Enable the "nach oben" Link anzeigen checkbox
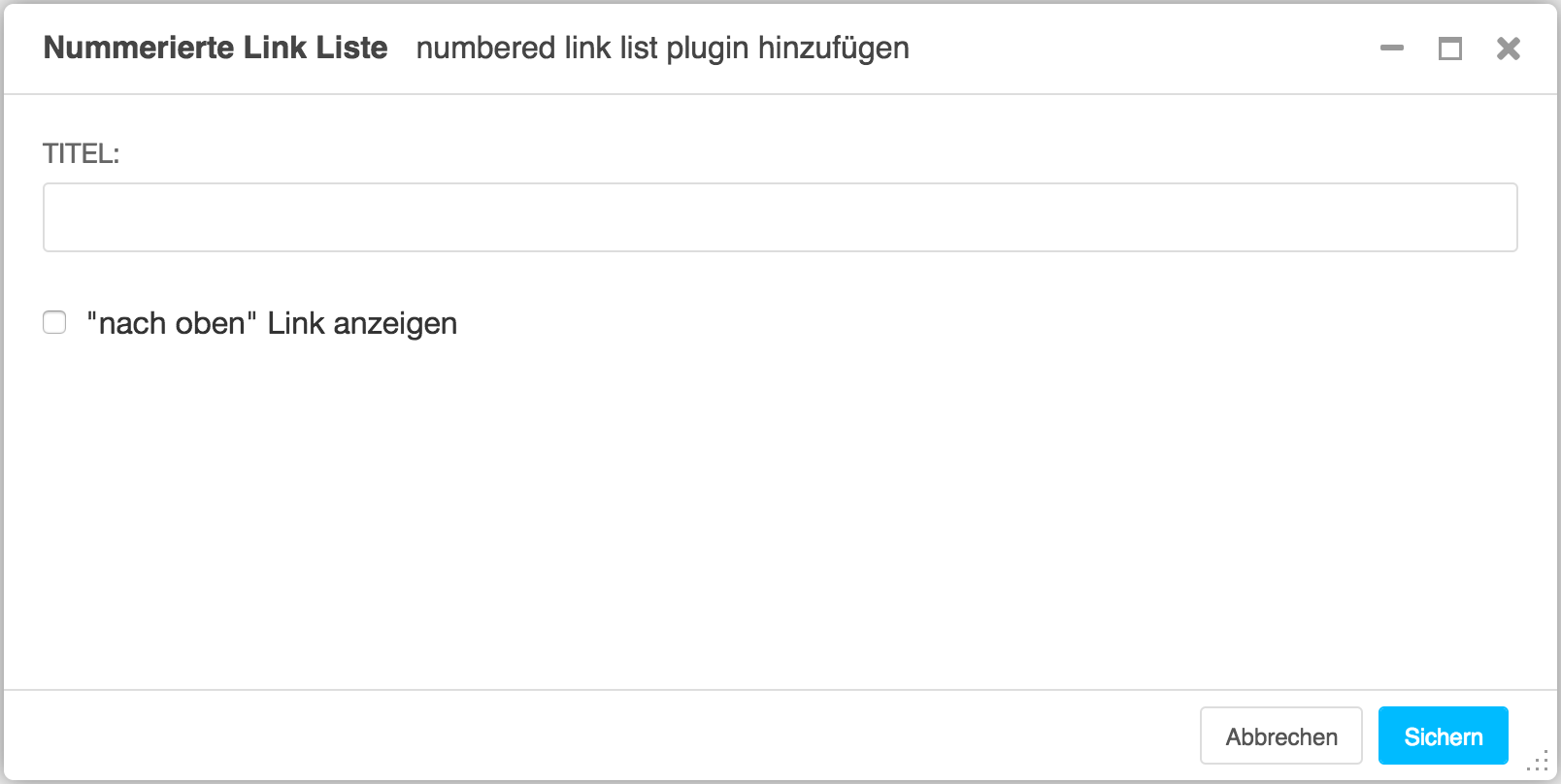Viewport: 1561px width, 784px height. click(x=54, y=322)
